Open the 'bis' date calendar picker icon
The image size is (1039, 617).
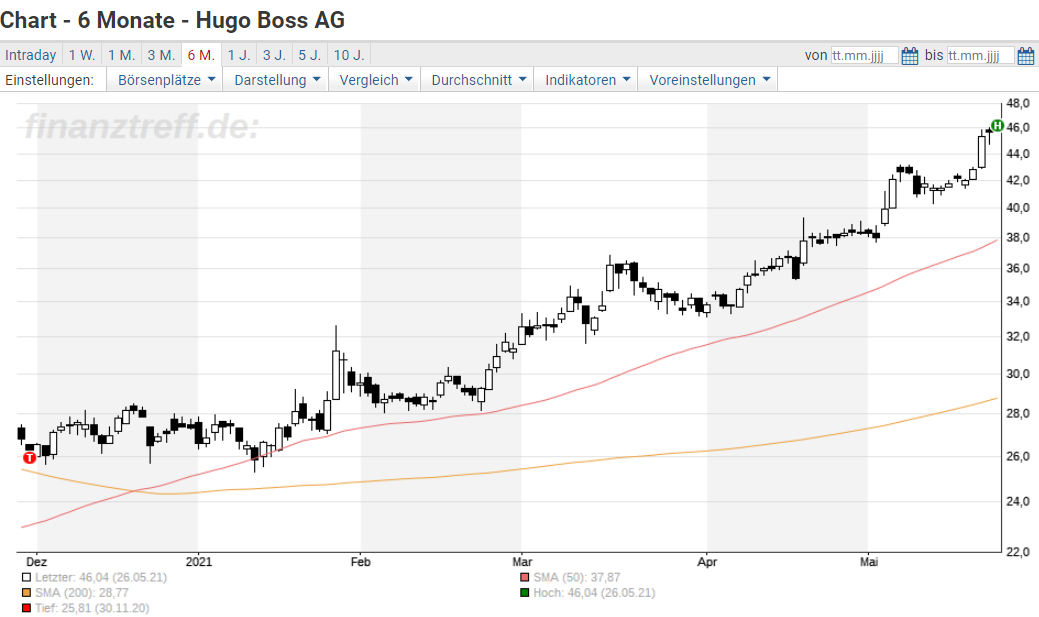pos(1026,56)
